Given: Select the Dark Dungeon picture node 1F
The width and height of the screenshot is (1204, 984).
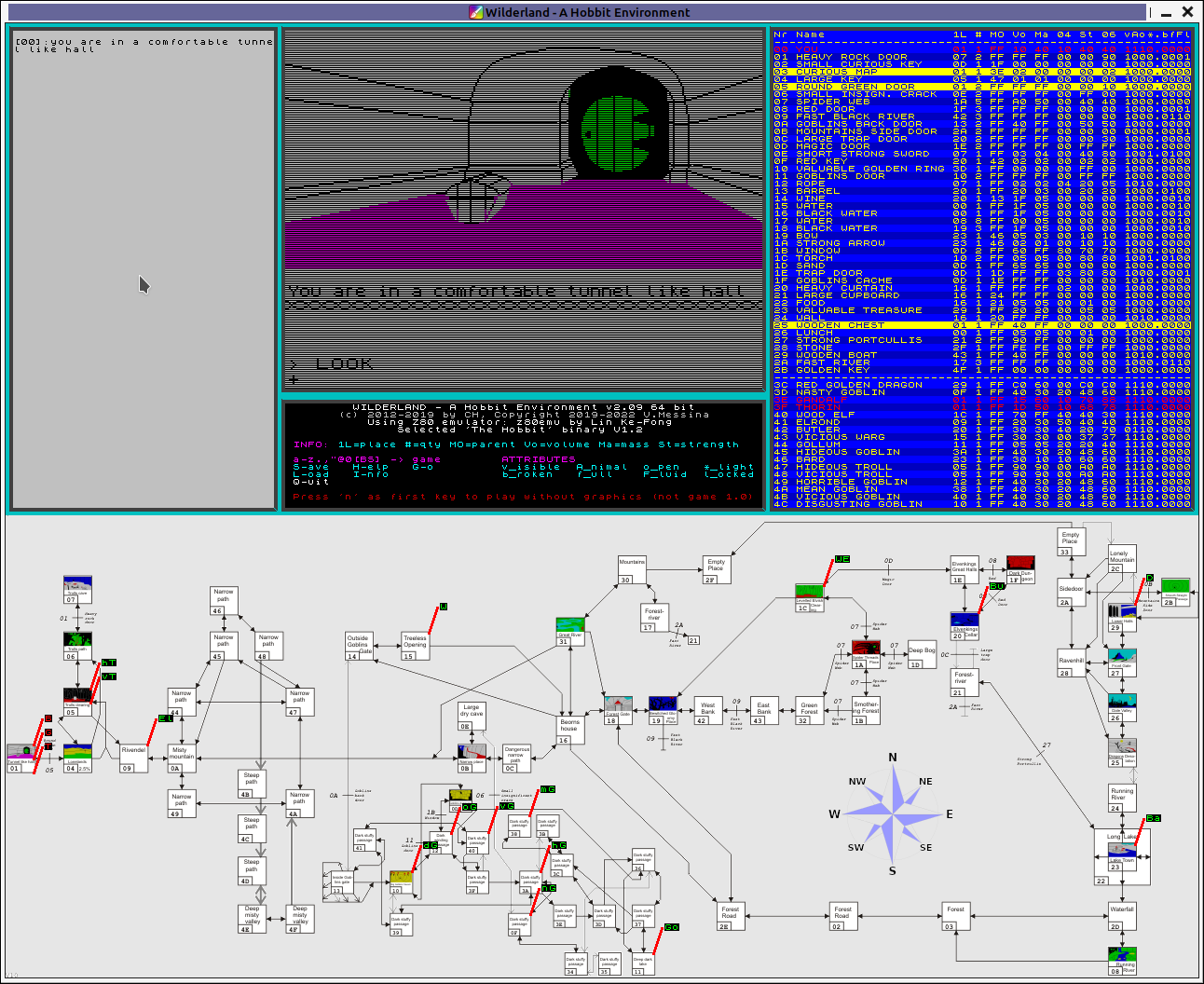Looking at the screenshot, I should click(1020, 570).
